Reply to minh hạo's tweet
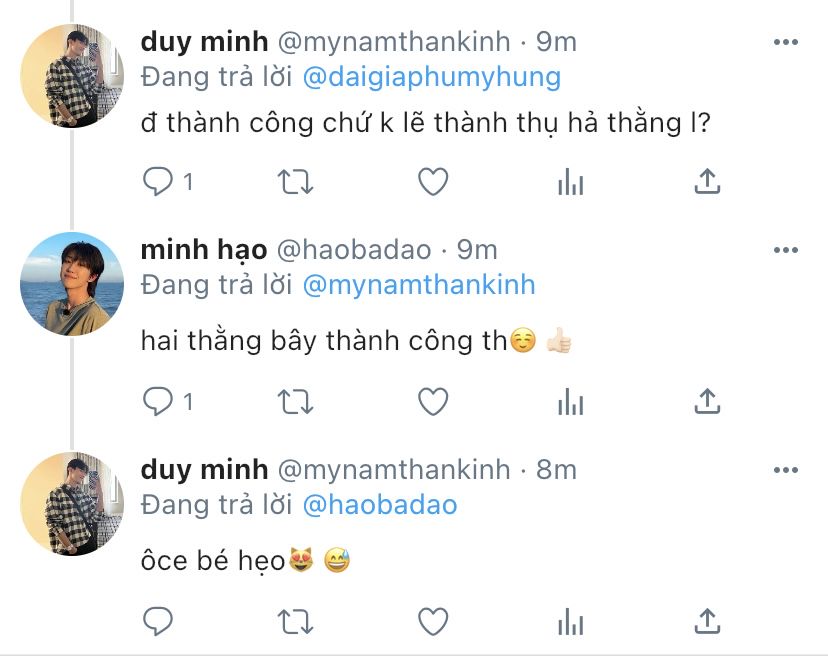Screen dimensions: 828x656 tap(158, 401)
